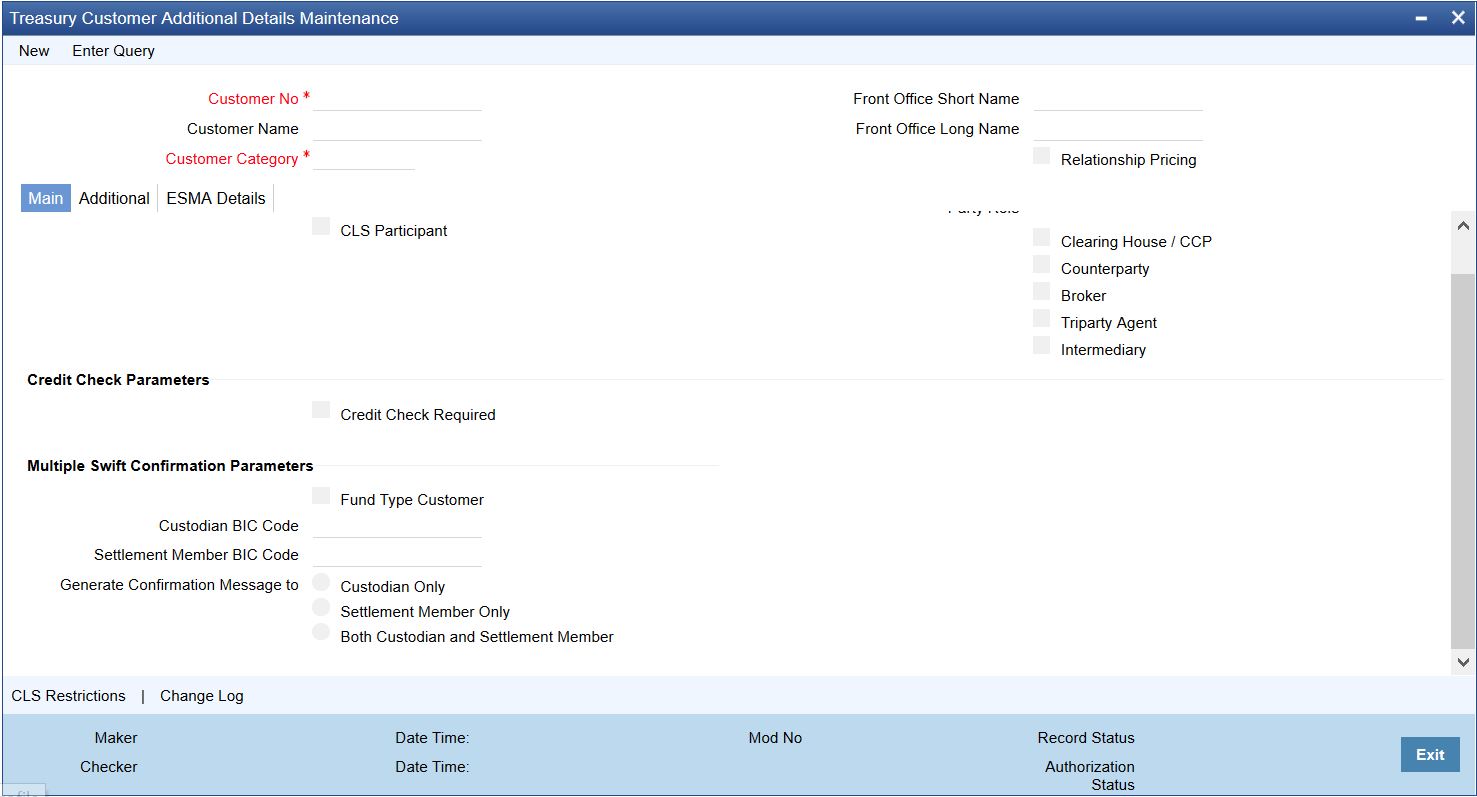Image resolution: width=1477 pixels, height=797 pixels.
Task: Open the ESMA Details tab
Action: point(216,198)
